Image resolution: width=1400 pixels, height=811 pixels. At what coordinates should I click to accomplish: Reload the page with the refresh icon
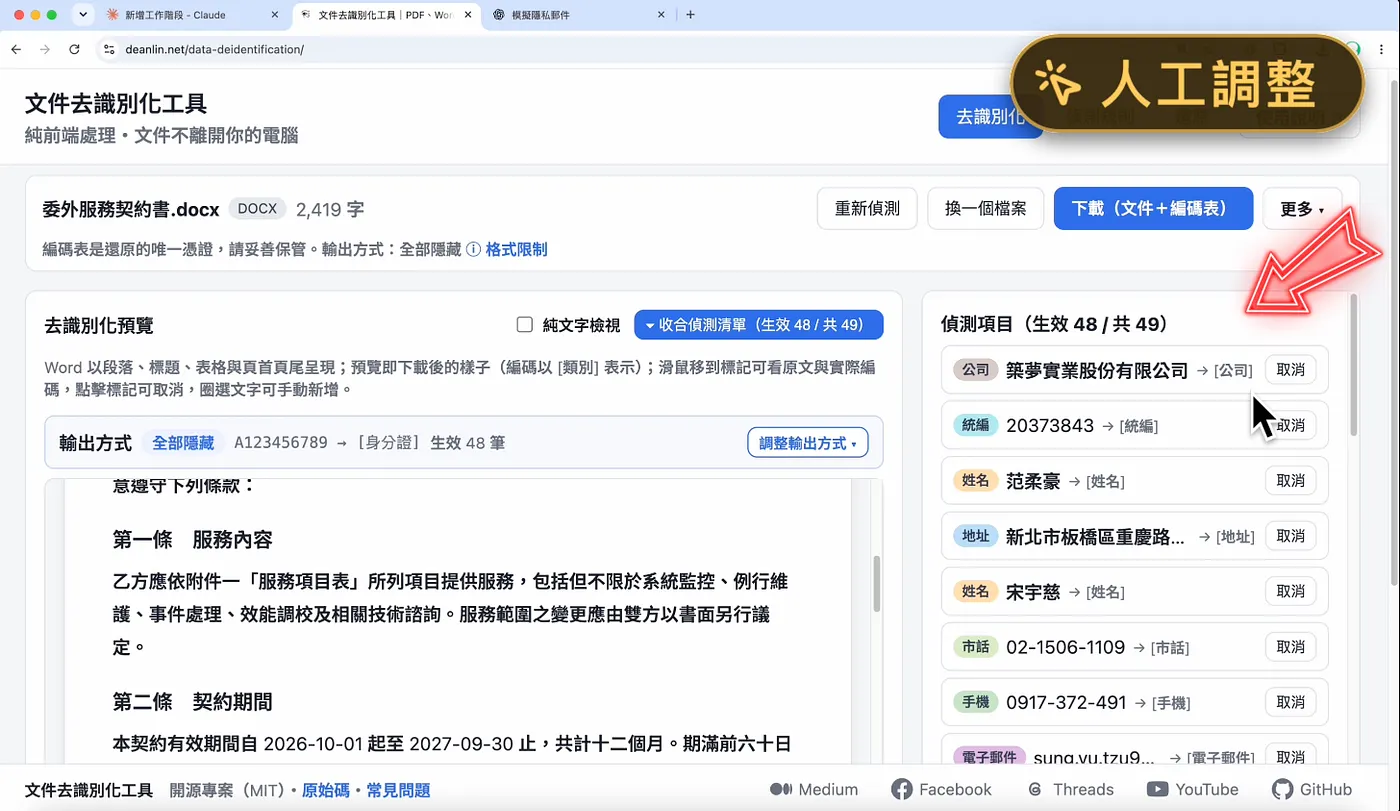(74, 49)
